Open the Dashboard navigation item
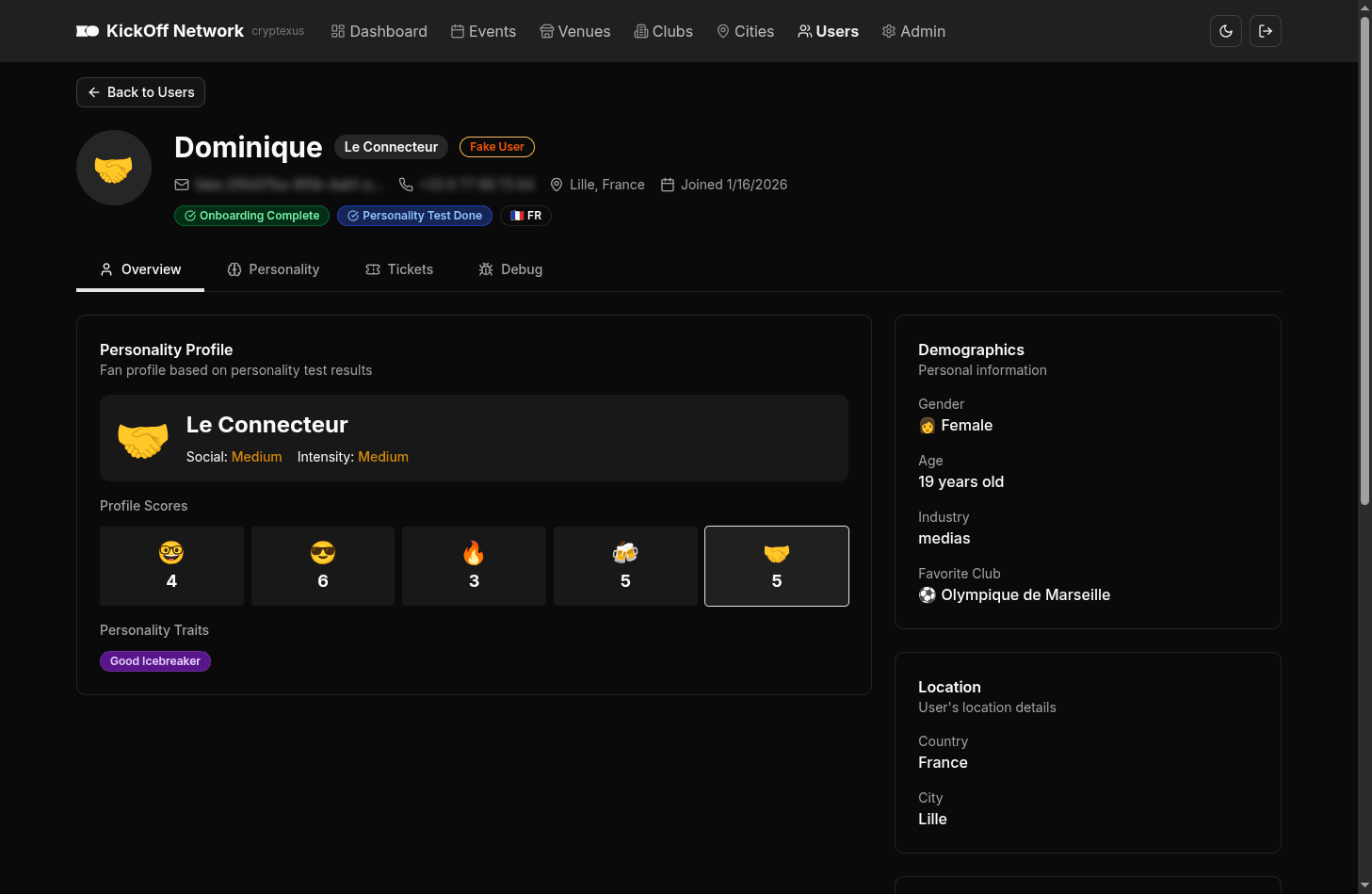This screenshot has height=894, width=1372. [379, 31]
